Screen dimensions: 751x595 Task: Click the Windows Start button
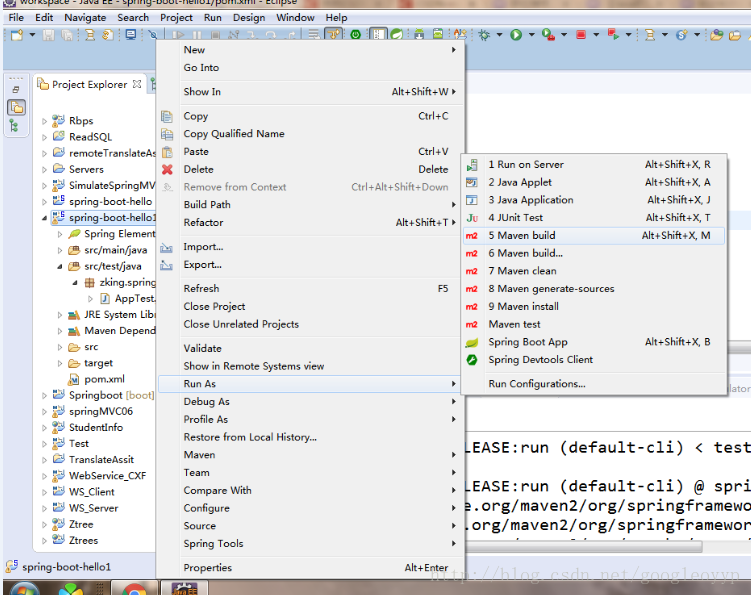[23, 588]
